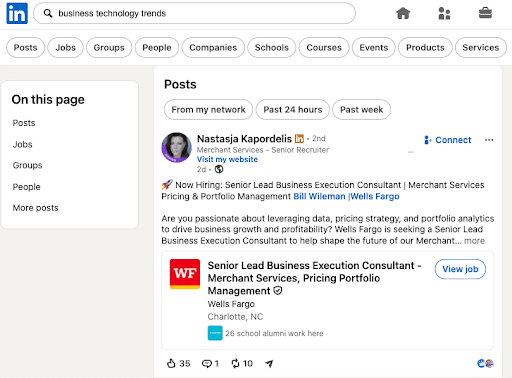The image size is (512, 378).
Task: Jump to Jobs in On this page
Action: [x=22, y=144]
